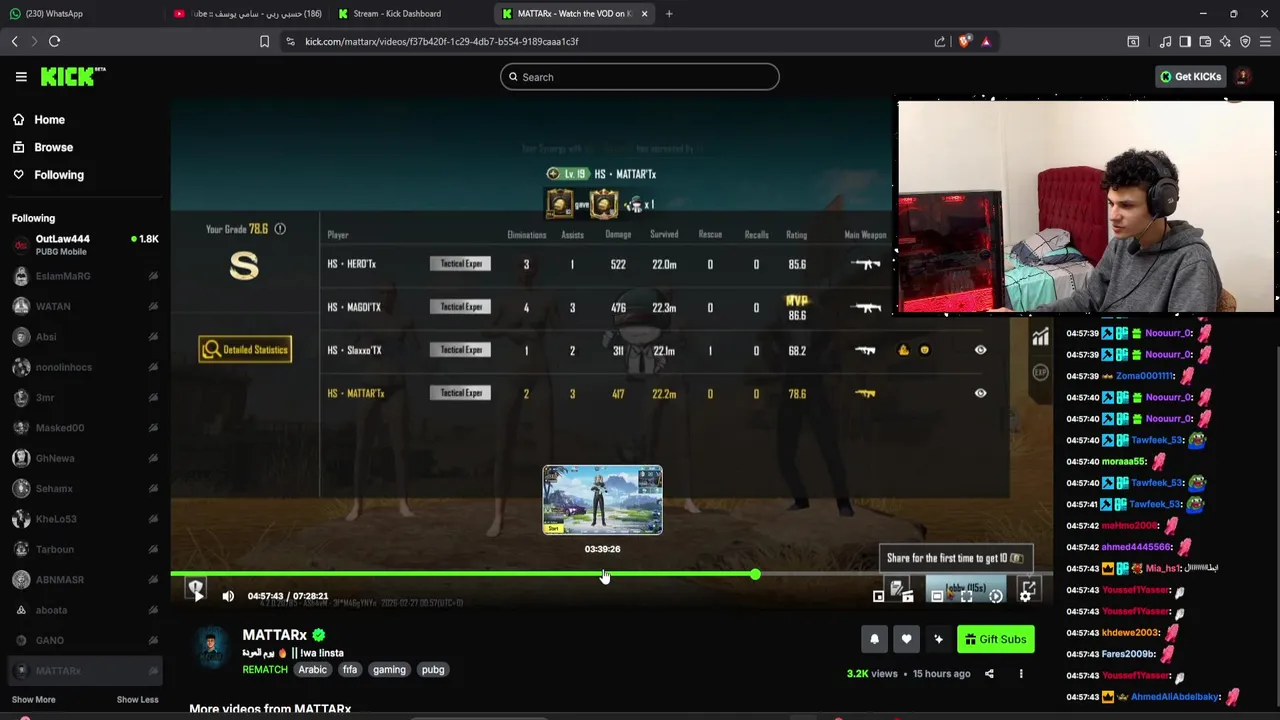
Task: Mute the video with speaker icon
Action: click(228, 596)
